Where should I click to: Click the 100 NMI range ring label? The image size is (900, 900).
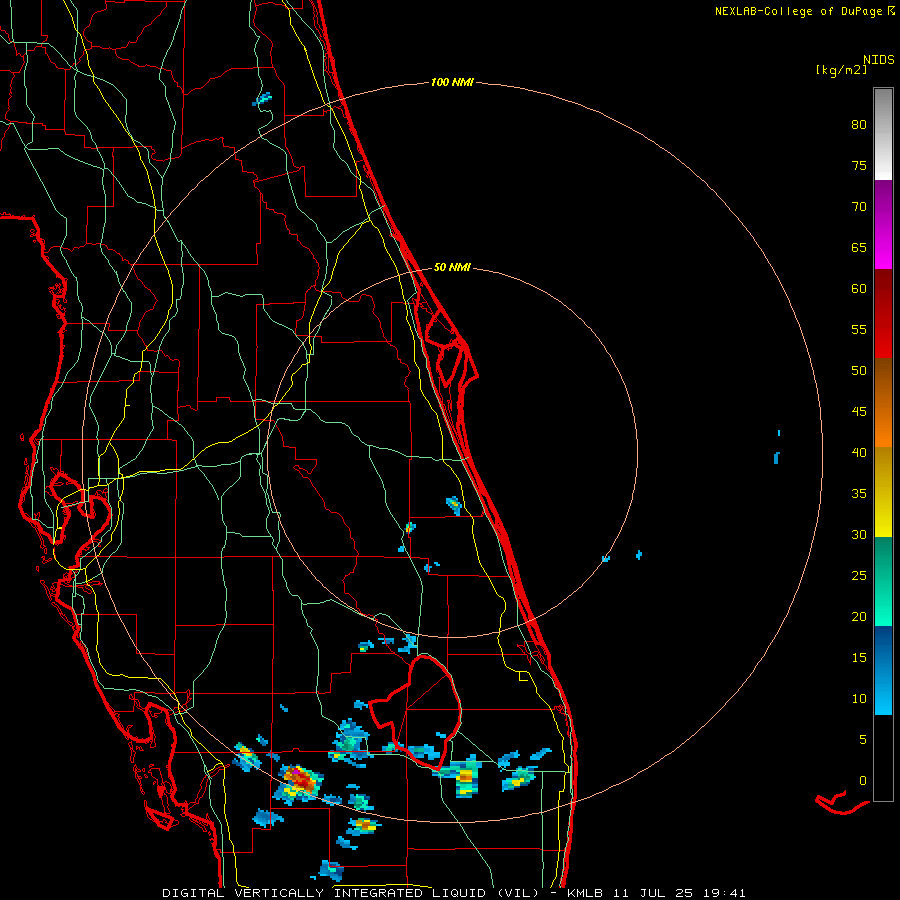coord(452,83)
